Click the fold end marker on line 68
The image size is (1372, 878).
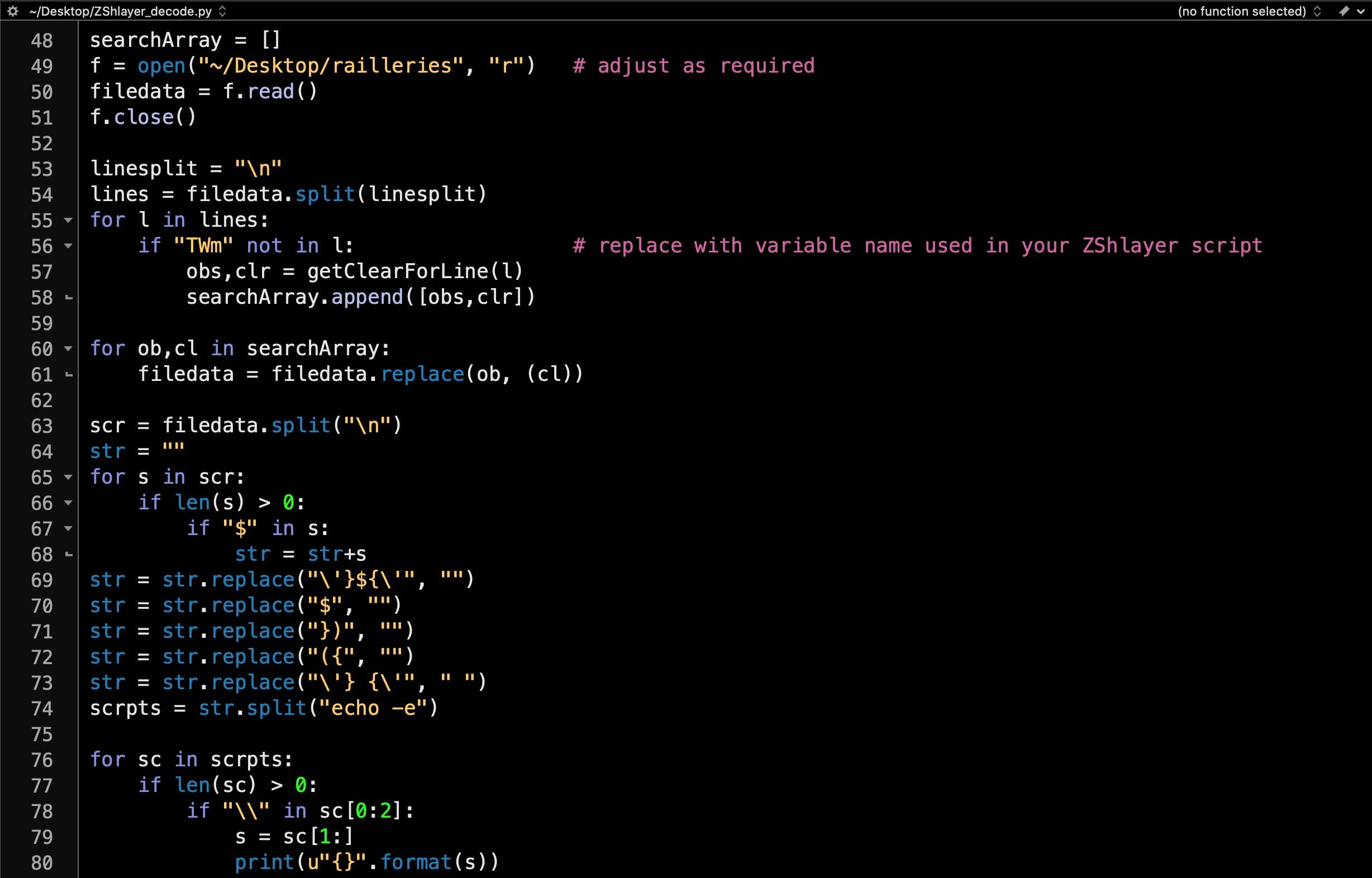coord(68,554)
